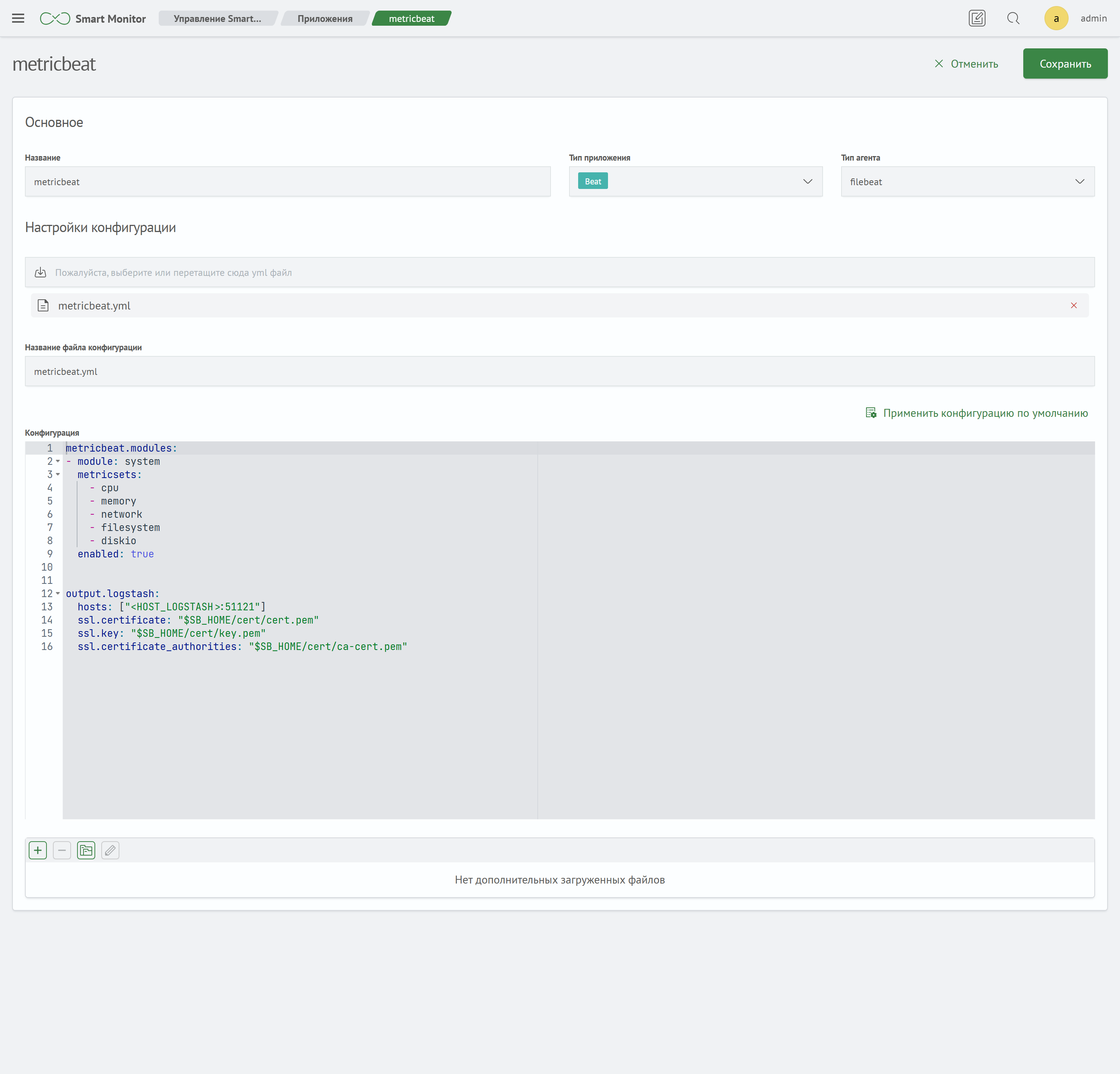
Task: Click the "module: system" code line
Action: [x=118, y=461]
